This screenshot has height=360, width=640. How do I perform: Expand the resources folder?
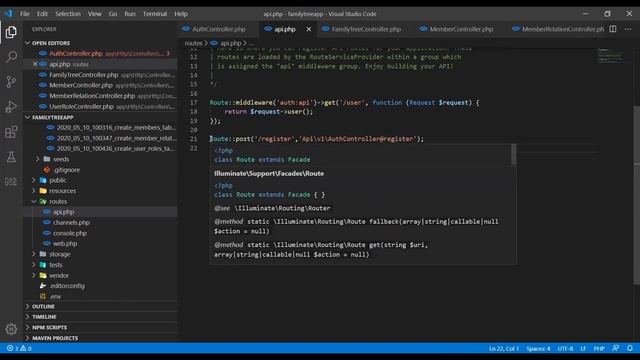click(62, 191)
